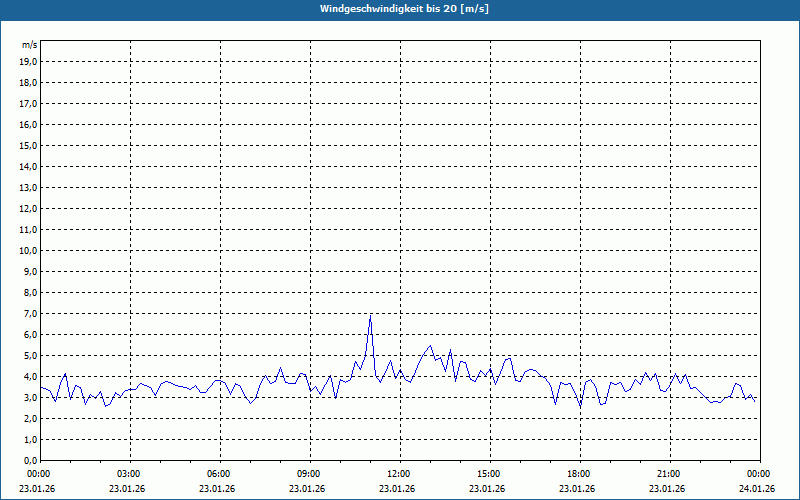Screen dimensions: 800x500
Task: Select the 15,0 y-axis label
Action: click(x=29, y=145)
